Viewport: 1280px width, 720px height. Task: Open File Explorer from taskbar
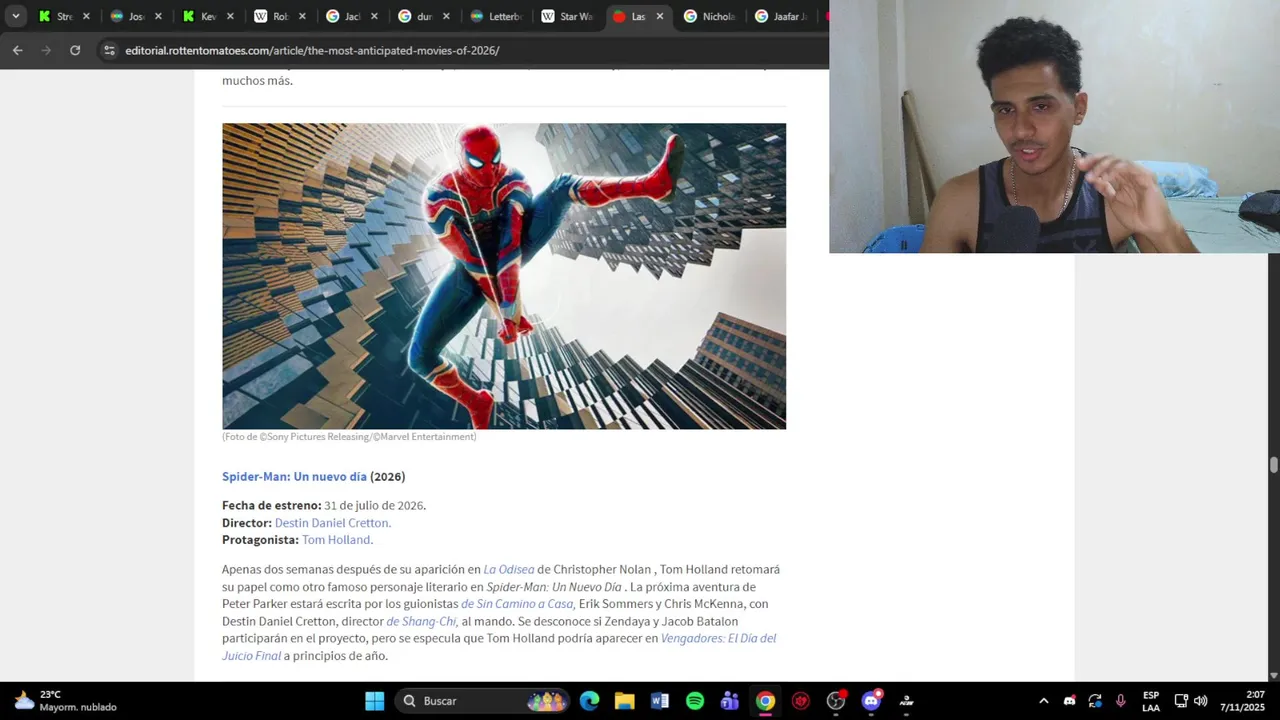coord(625,701)
